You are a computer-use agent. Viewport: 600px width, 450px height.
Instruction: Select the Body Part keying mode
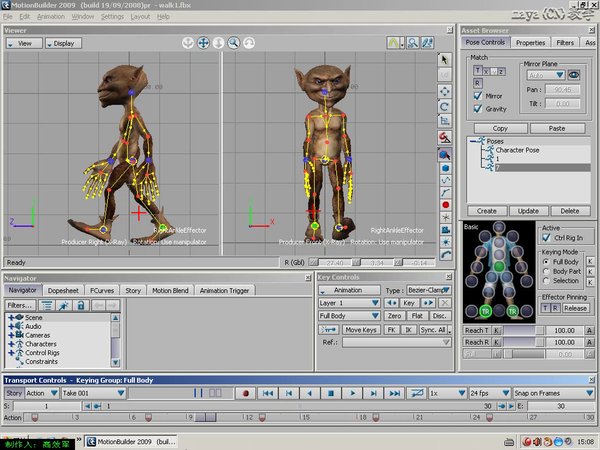coord(546,271)
